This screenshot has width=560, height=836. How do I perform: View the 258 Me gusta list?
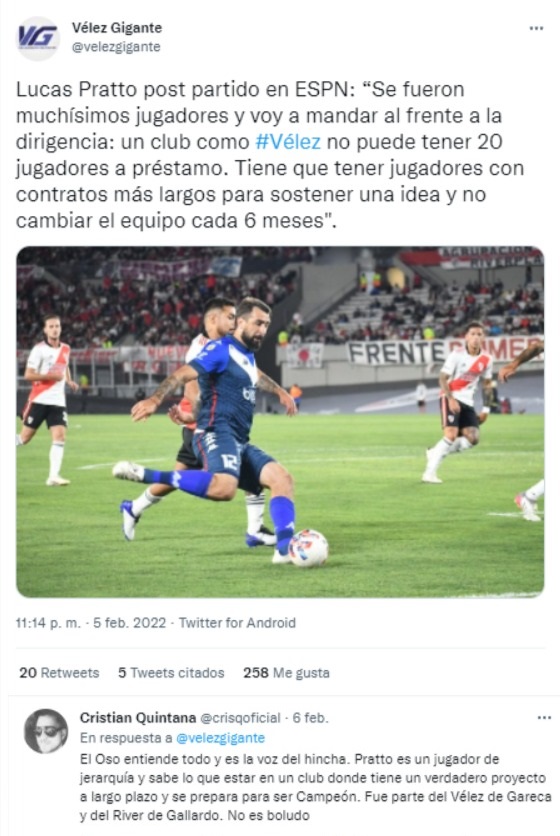pos(286,673)
